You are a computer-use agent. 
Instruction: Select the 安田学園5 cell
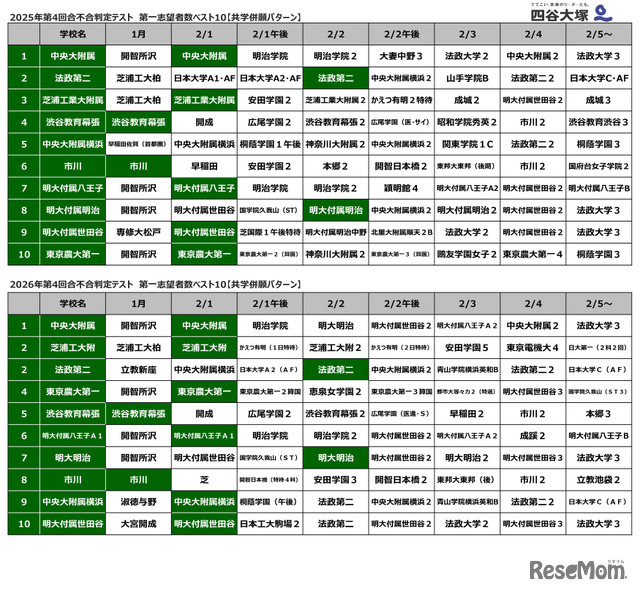pyautogui.click(x=467, y=348)
